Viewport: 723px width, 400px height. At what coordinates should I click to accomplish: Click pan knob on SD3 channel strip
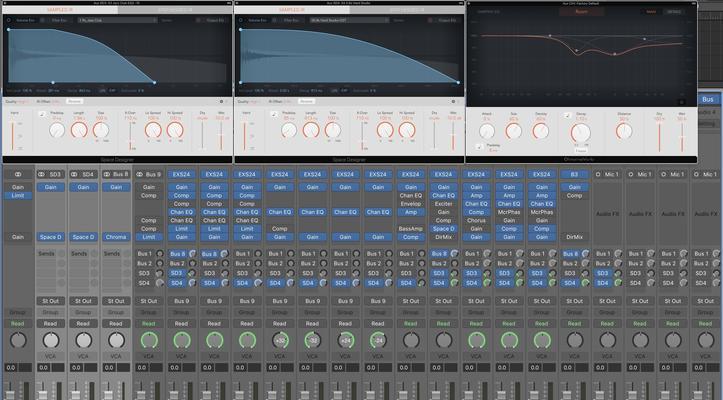tap(51, 340)
